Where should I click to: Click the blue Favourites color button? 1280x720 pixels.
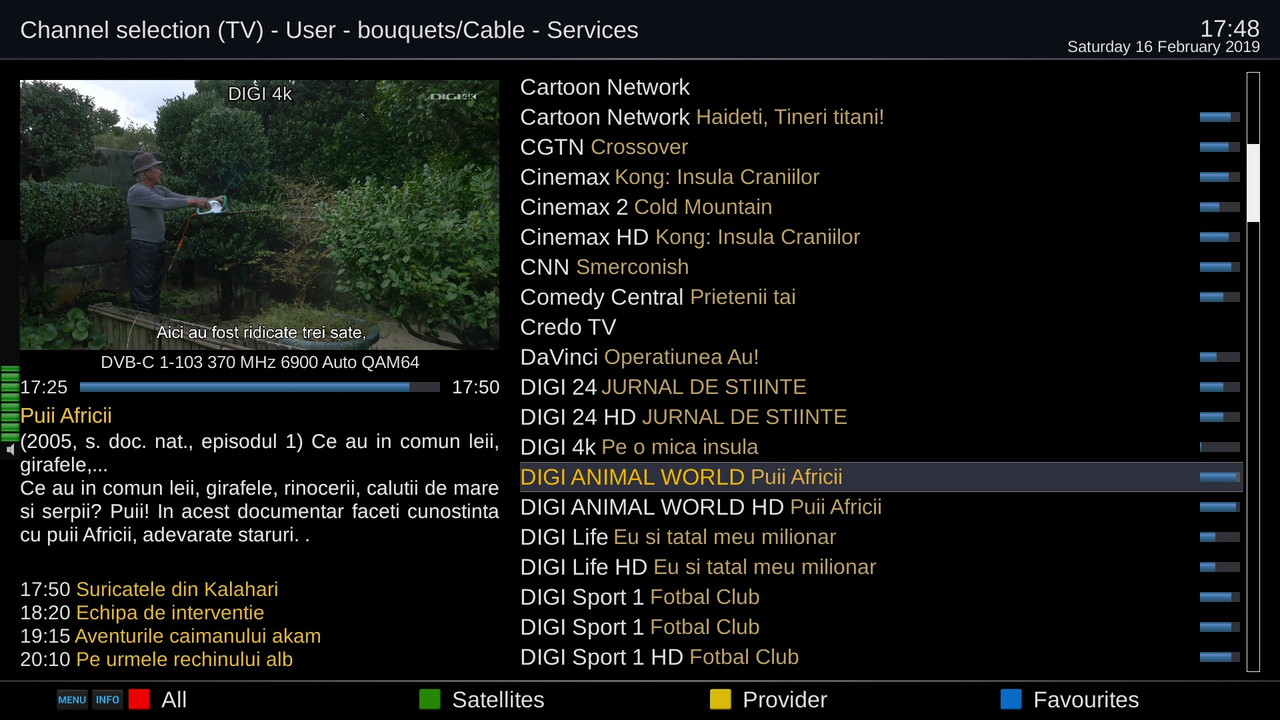pyautogui.click(x=1011, y=700)
